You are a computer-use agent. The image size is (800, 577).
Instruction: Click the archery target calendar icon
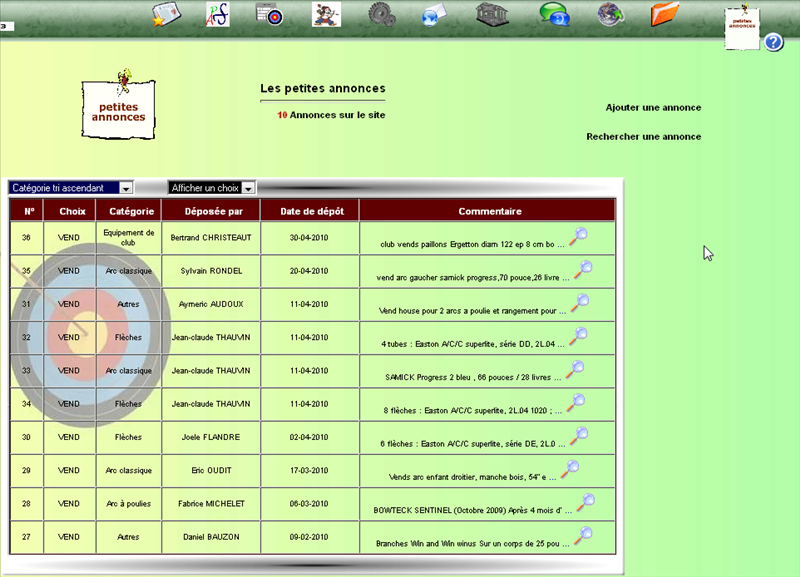click(270, 14)
